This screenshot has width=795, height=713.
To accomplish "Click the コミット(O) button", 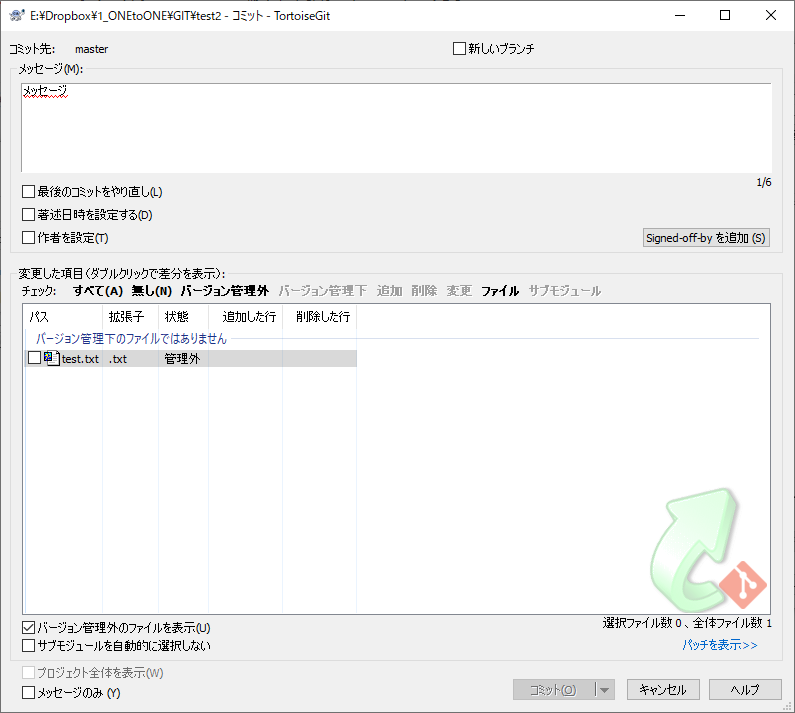I will pos(554,690).
